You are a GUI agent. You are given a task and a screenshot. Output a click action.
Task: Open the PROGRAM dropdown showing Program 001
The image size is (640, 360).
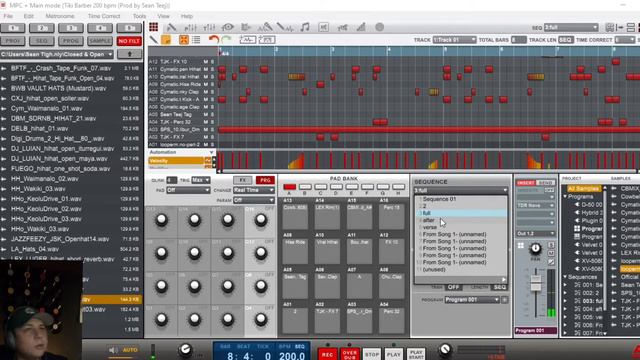click(x=472, y=300)
